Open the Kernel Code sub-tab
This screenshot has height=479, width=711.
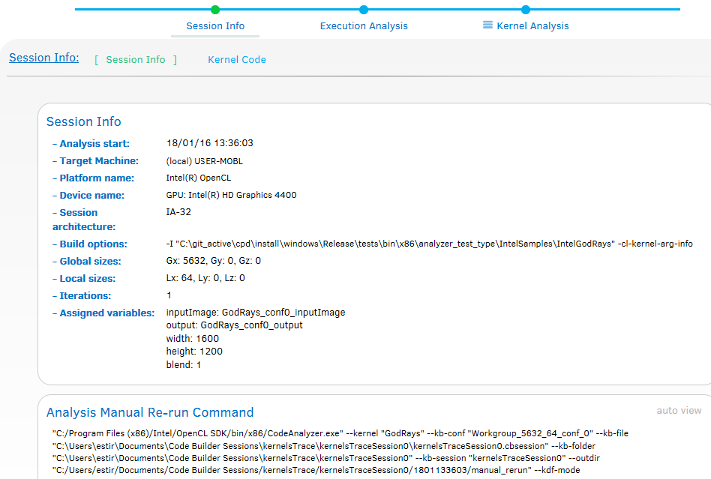pyautogui.click(x=237, y=60)
